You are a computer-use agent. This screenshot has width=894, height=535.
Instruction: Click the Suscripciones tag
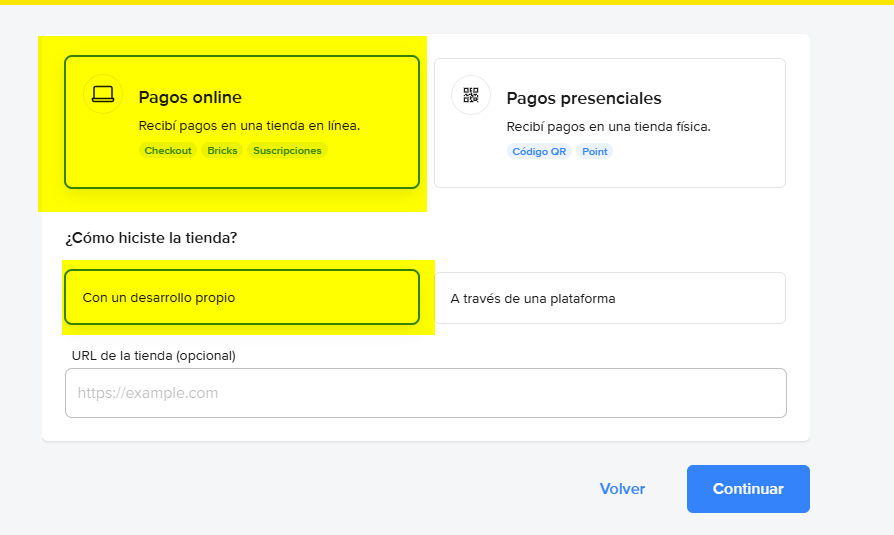pos(287,151)
